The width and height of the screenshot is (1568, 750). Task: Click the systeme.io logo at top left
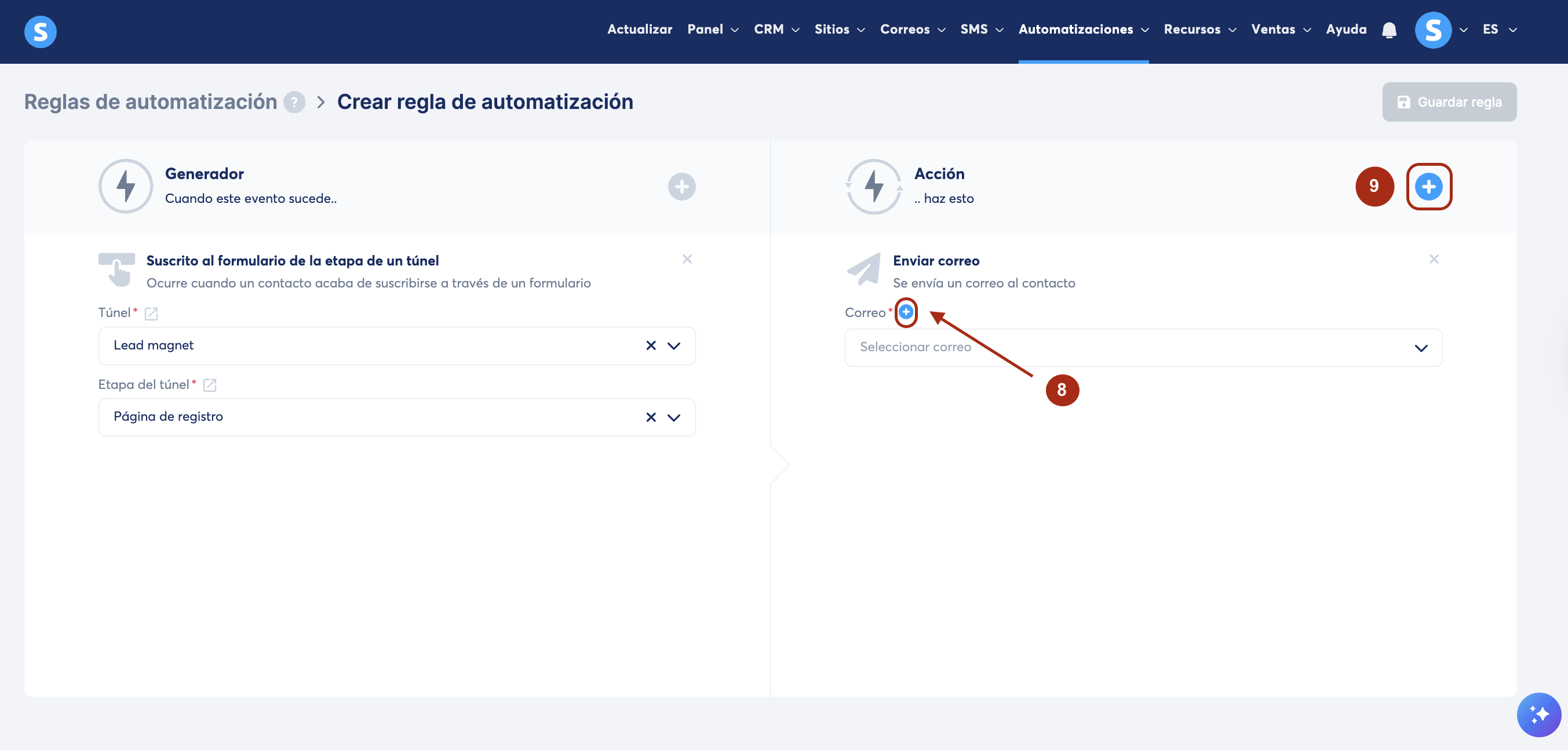(40, 31)
